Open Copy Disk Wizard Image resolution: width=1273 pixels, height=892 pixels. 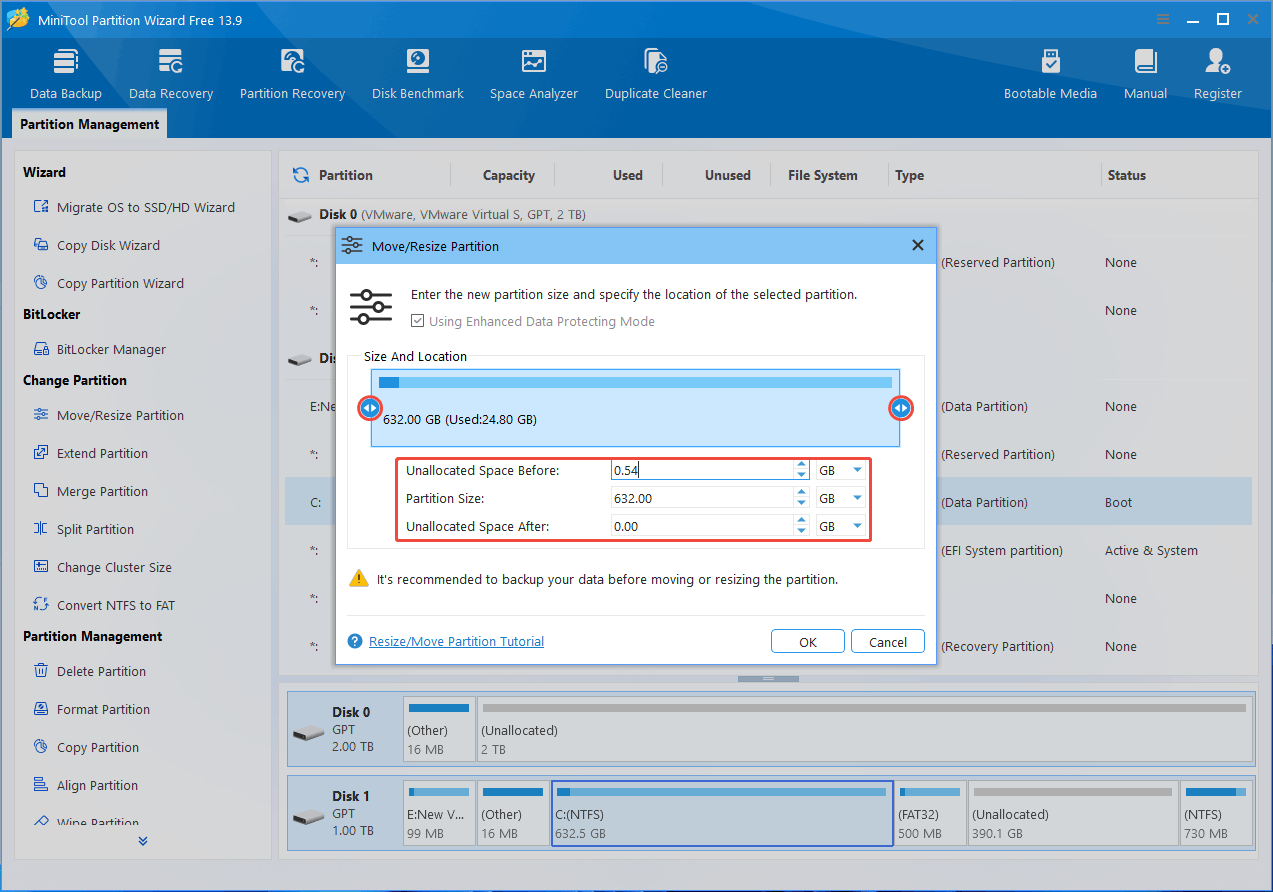click(x=97, y=245)
